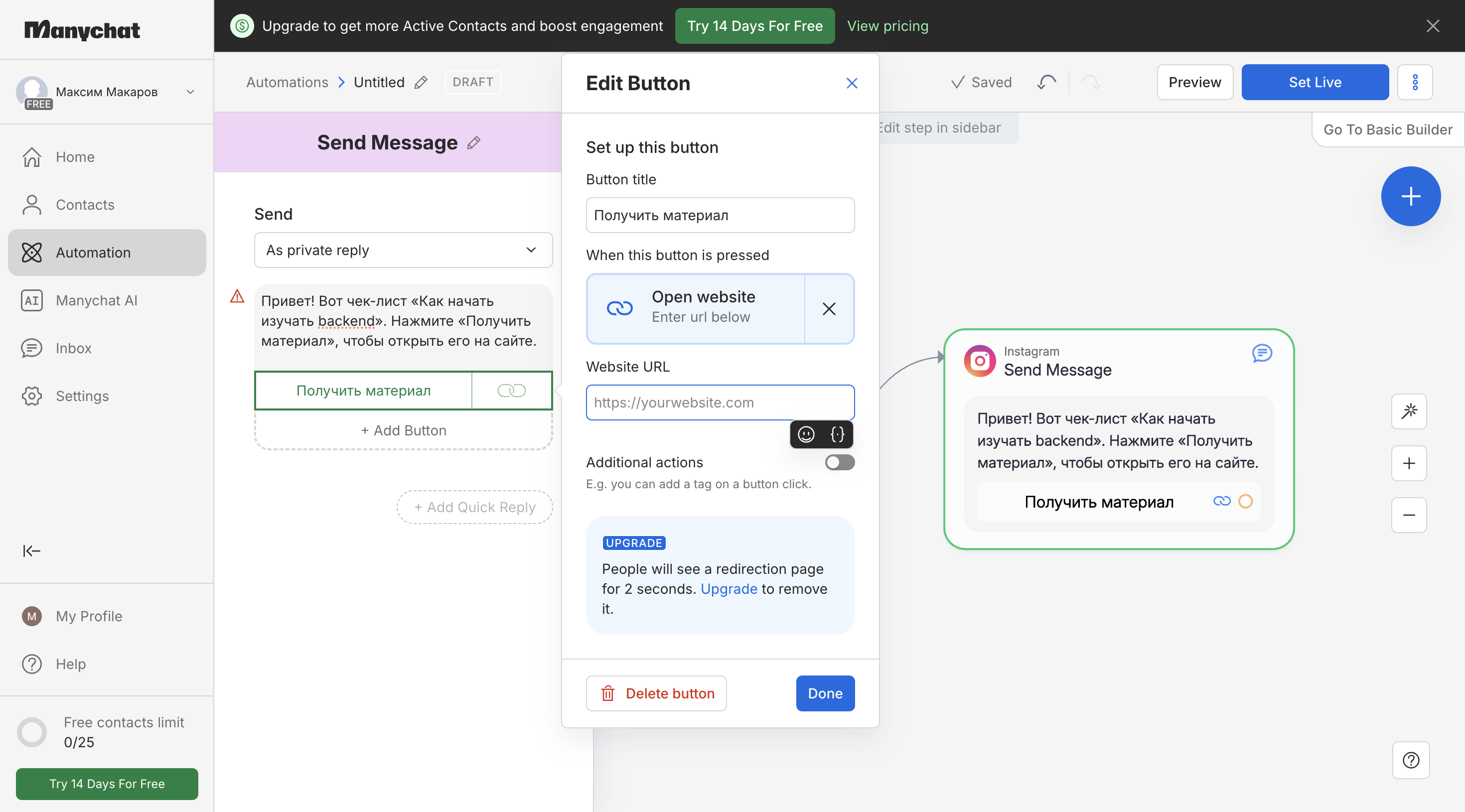Click Set Live
The height and width of the screenshot is (812, 1465).
click(1315, 82)
